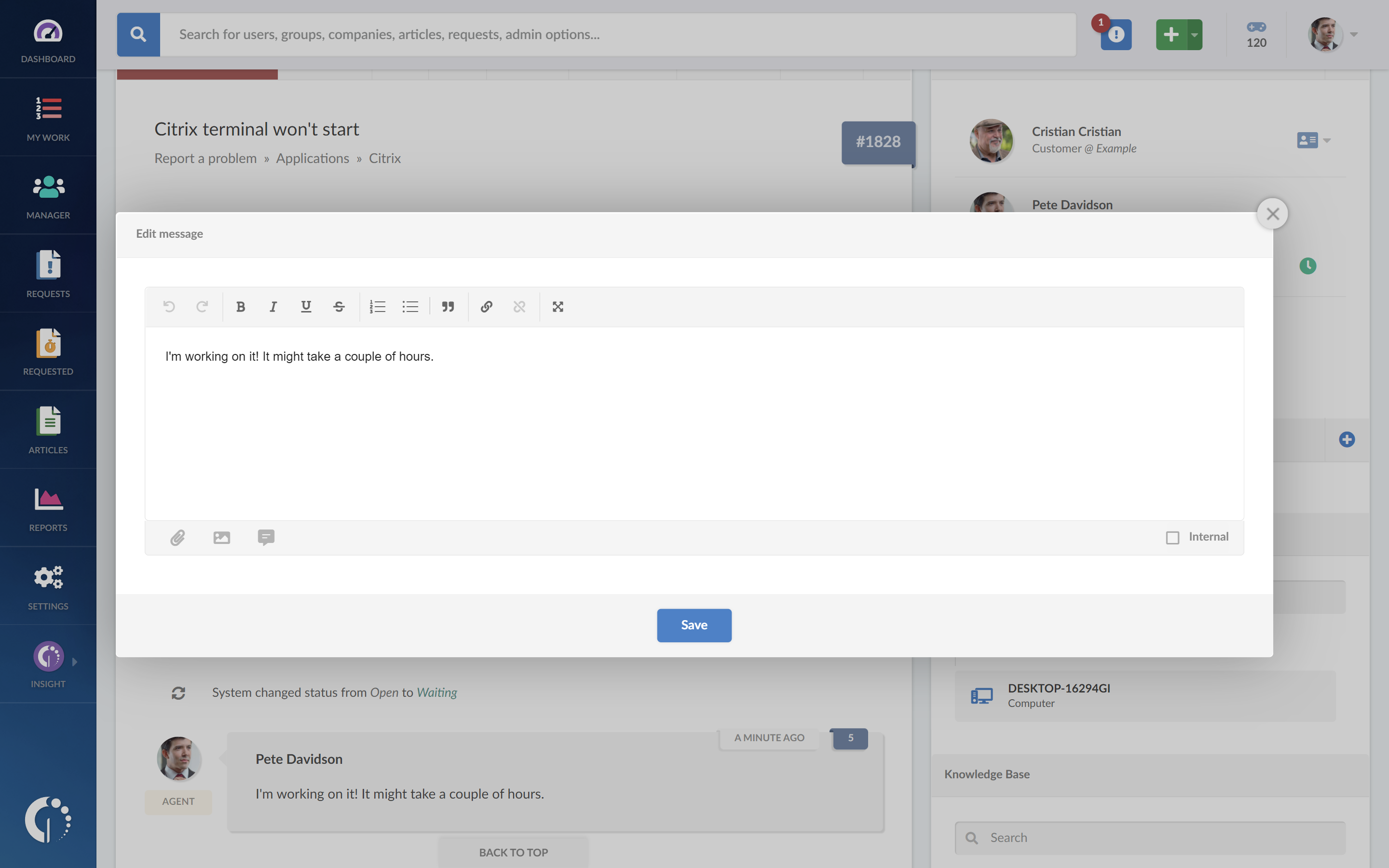This screenshot has width=1389, height=868.
Task: Open Settings from the sidebar
Action: [x=48, y=586]
